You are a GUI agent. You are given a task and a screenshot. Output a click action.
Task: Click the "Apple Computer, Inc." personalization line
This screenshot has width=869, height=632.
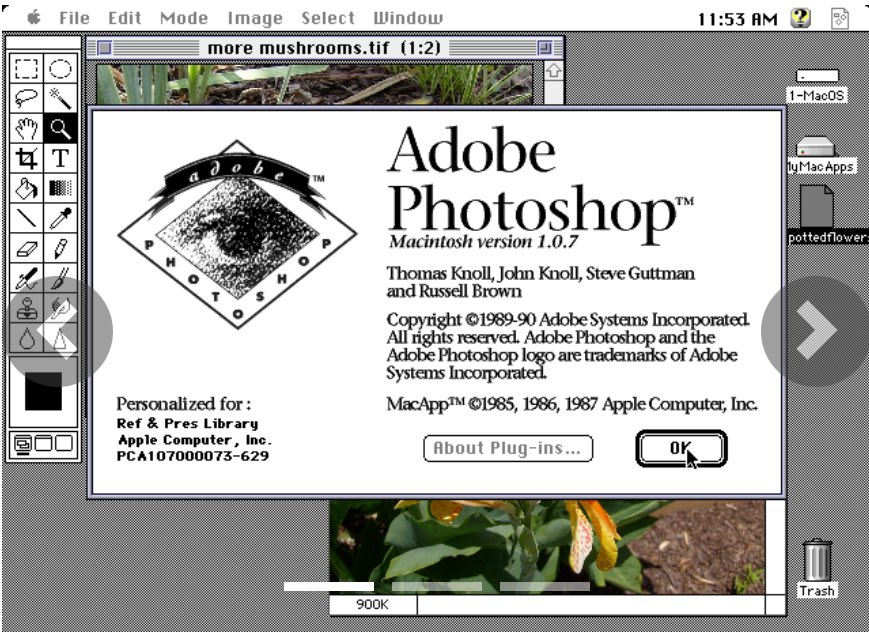click(x=195, y=440)
